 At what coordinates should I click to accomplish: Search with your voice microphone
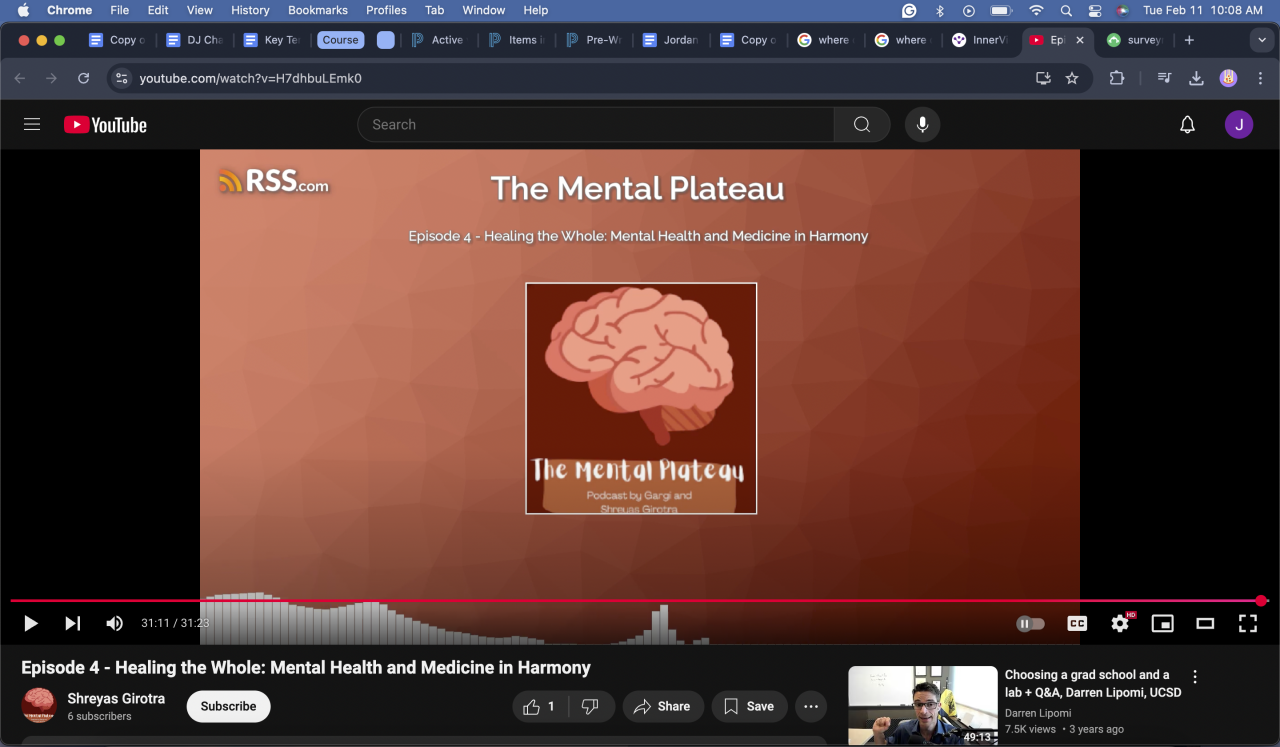(922, 125)
